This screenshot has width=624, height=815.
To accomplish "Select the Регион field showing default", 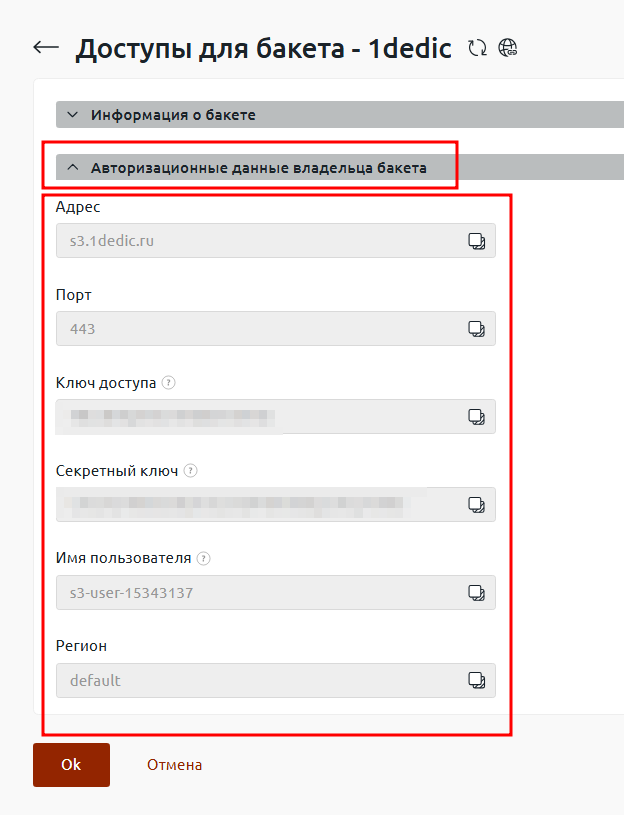I will point(276,680).
